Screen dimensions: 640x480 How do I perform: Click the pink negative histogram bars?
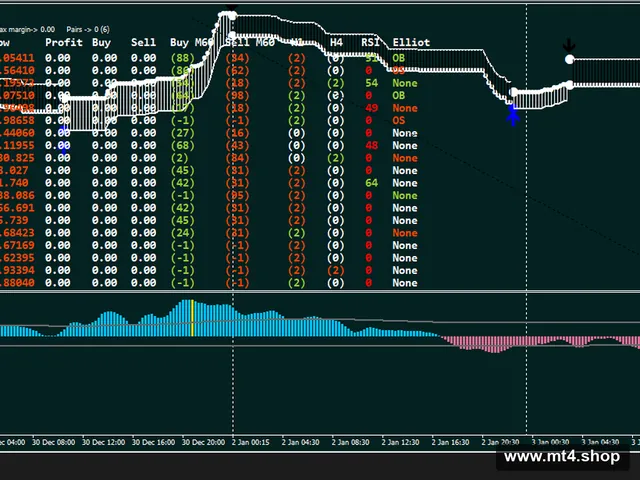(x=541, y=343)
